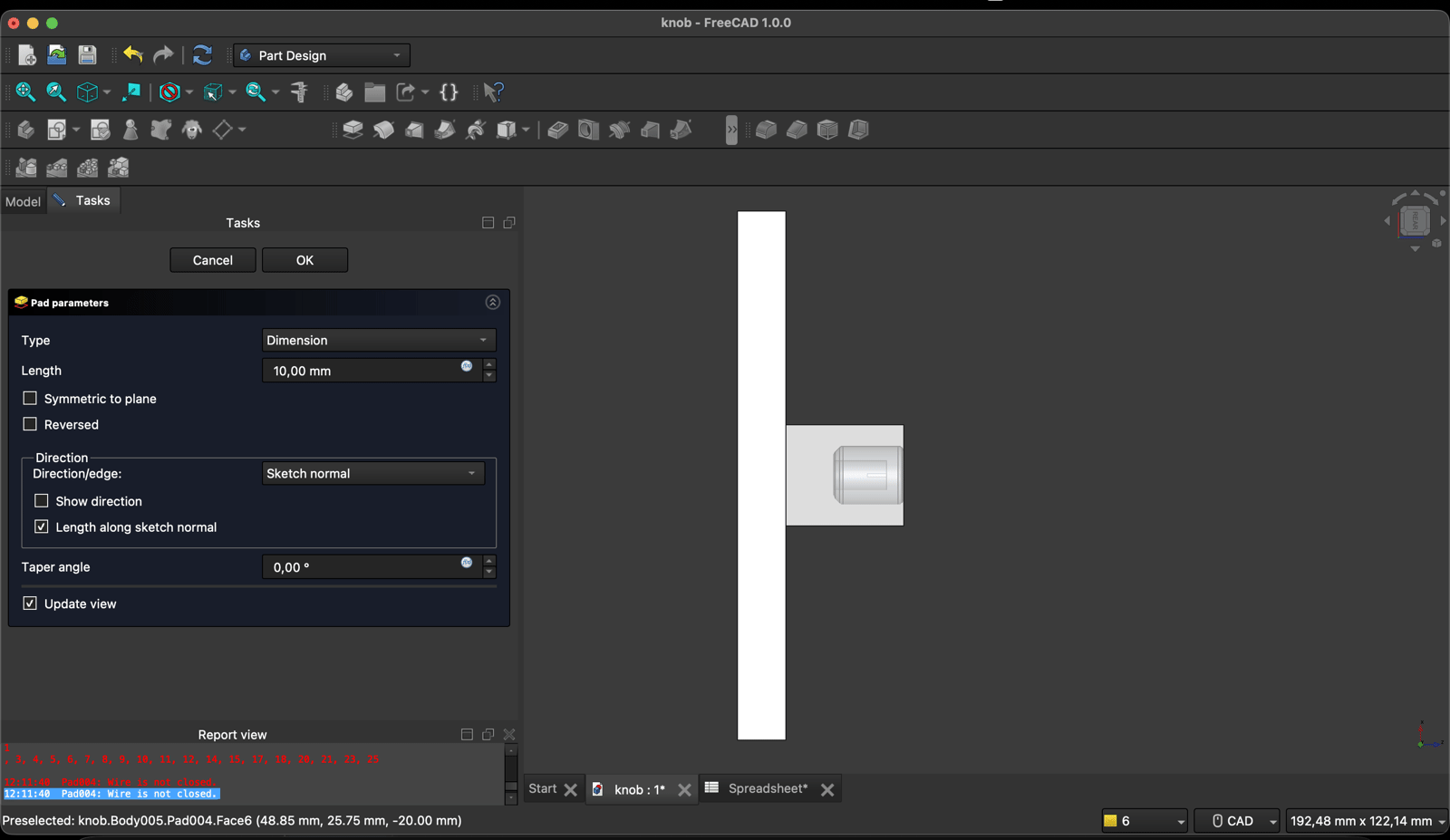Click the Pad tool icon

click(x=353, y=130)
